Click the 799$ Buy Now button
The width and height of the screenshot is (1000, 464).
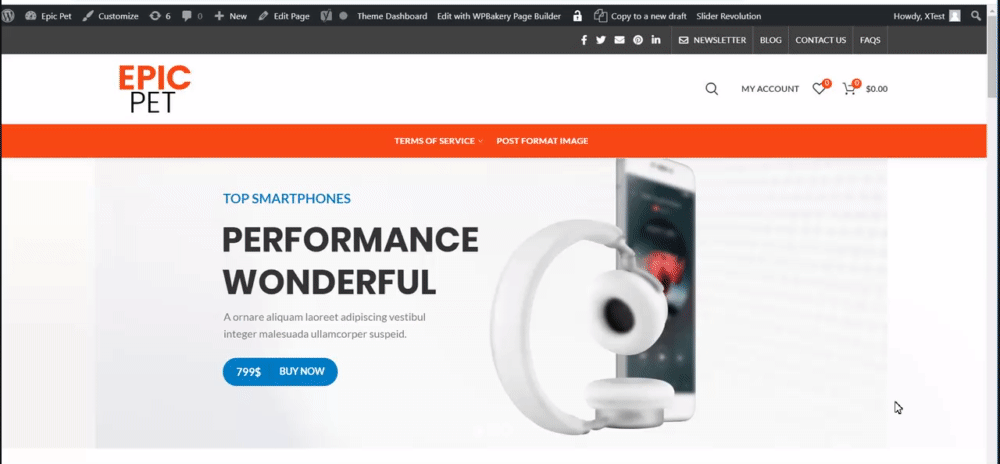click(x=280, y=372)
